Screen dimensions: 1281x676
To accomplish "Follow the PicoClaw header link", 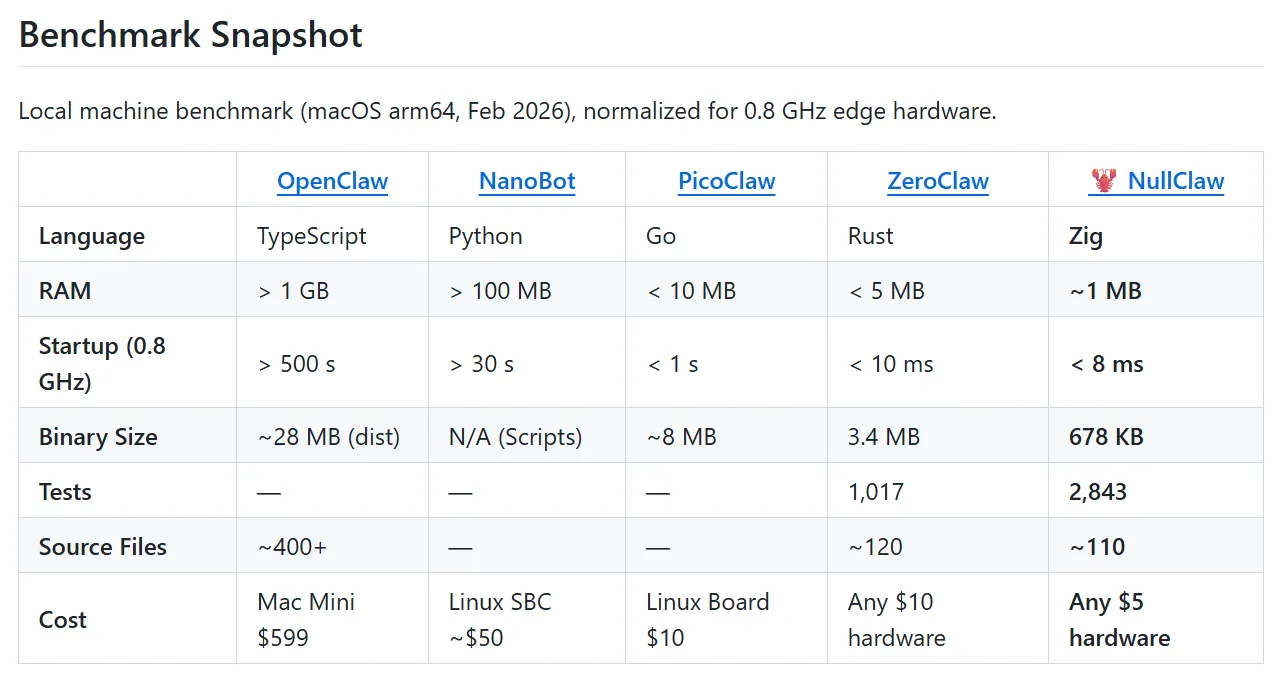I will point(726,181).
